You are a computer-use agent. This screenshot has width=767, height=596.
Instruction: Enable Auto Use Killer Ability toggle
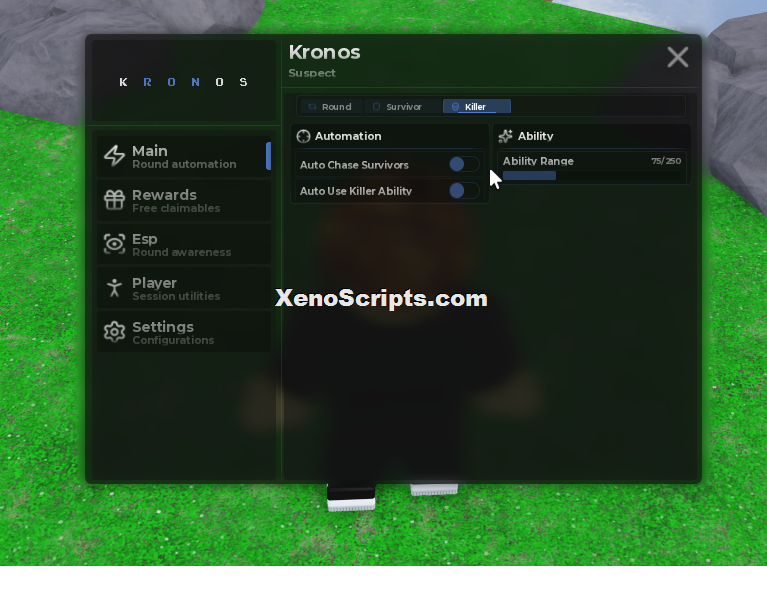click(464, 191)
